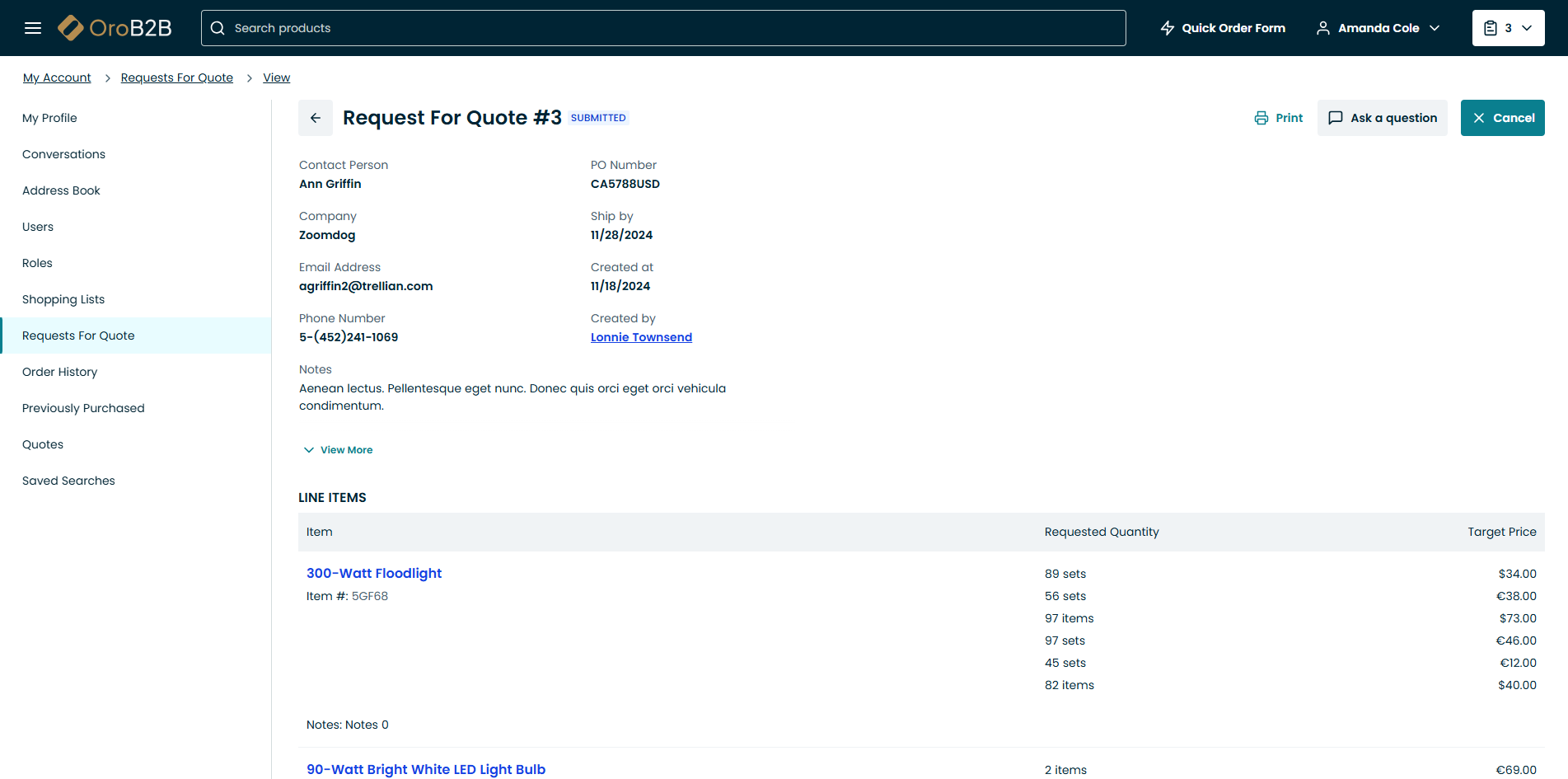Expand the shopping lists dropdown arrow

click(x=1527, y=28)
